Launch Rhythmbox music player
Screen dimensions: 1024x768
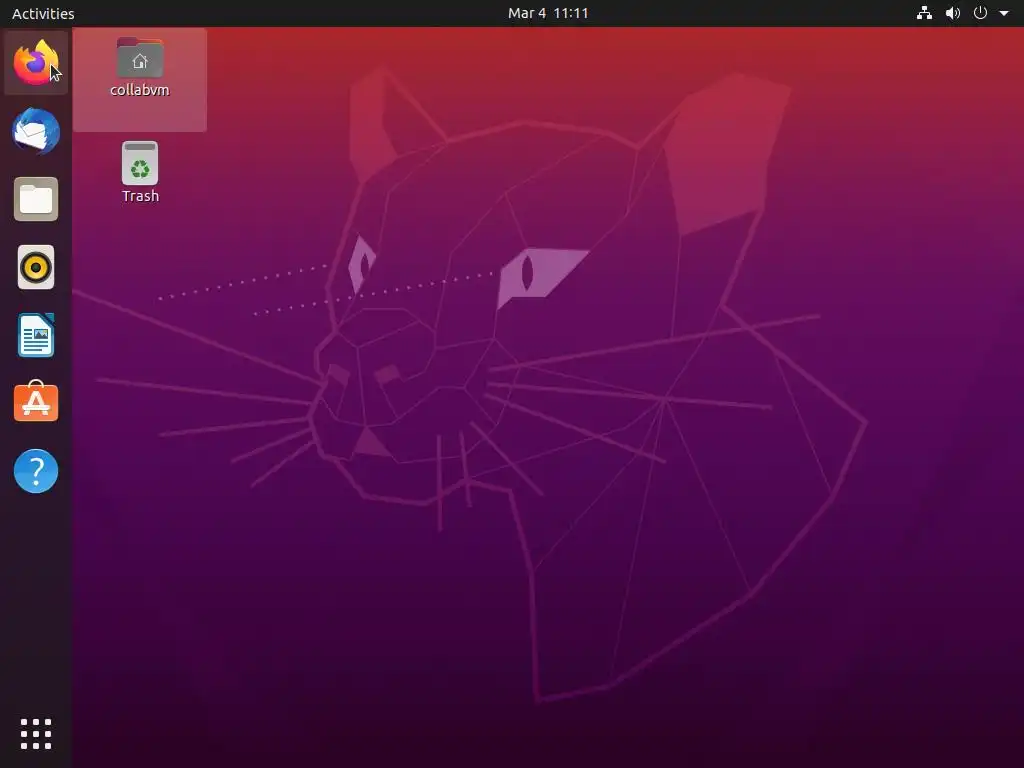[x=36, y=267]
